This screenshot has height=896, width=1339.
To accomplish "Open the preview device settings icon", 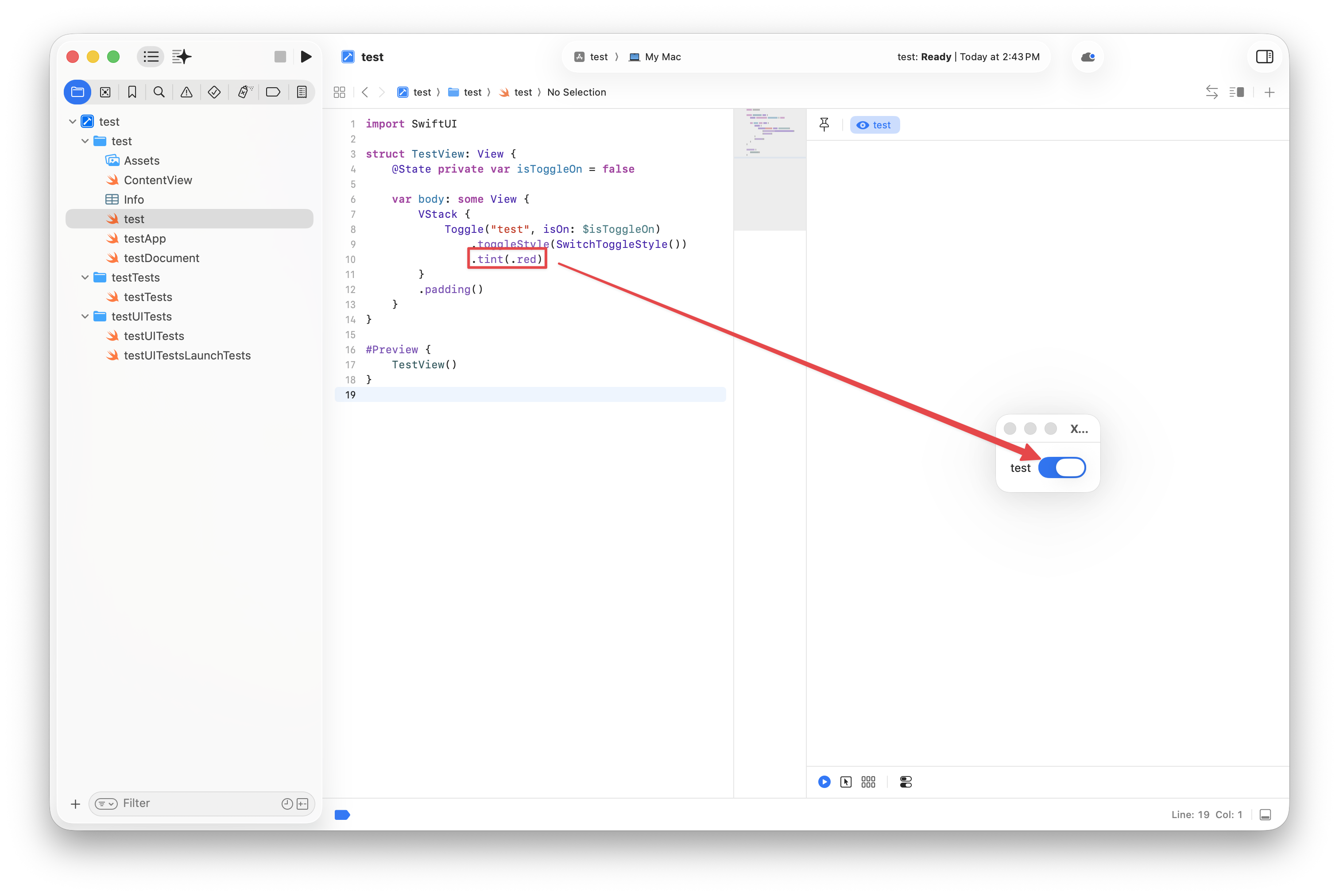I will click(x=905, y=782).
